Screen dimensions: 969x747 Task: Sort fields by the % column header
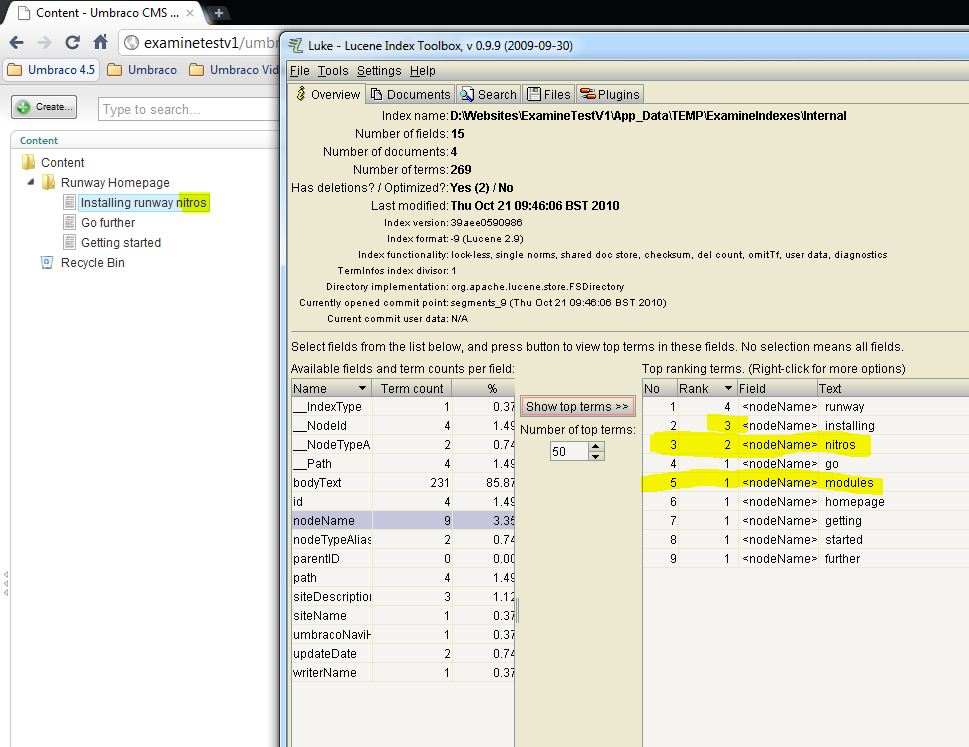point(484,389)
